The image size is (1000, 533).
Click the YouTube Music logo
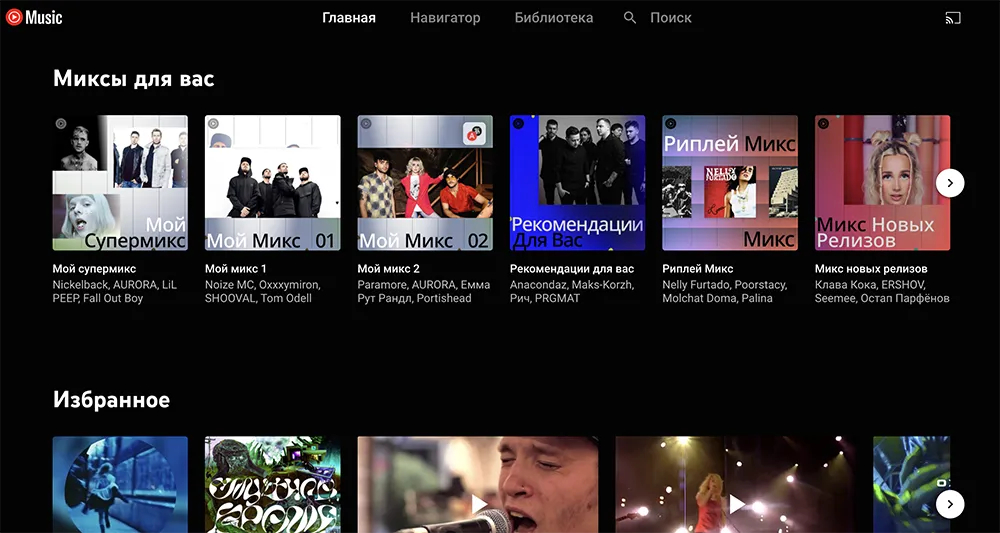pyautogui.click(x=34, y=17)
